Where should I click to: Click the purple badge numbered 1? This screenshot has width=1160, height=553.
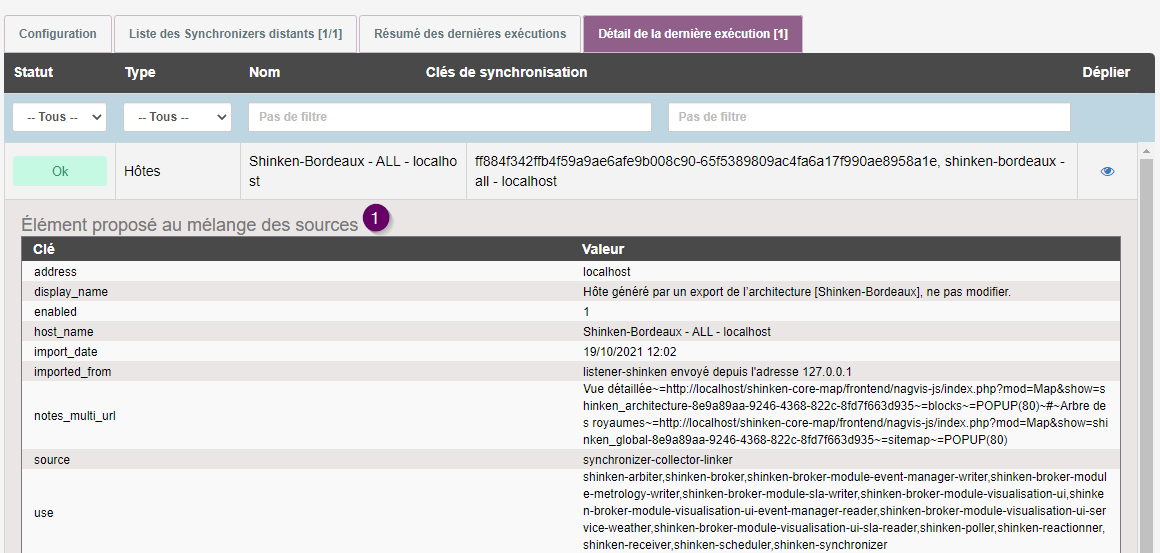tap(375, 220)
